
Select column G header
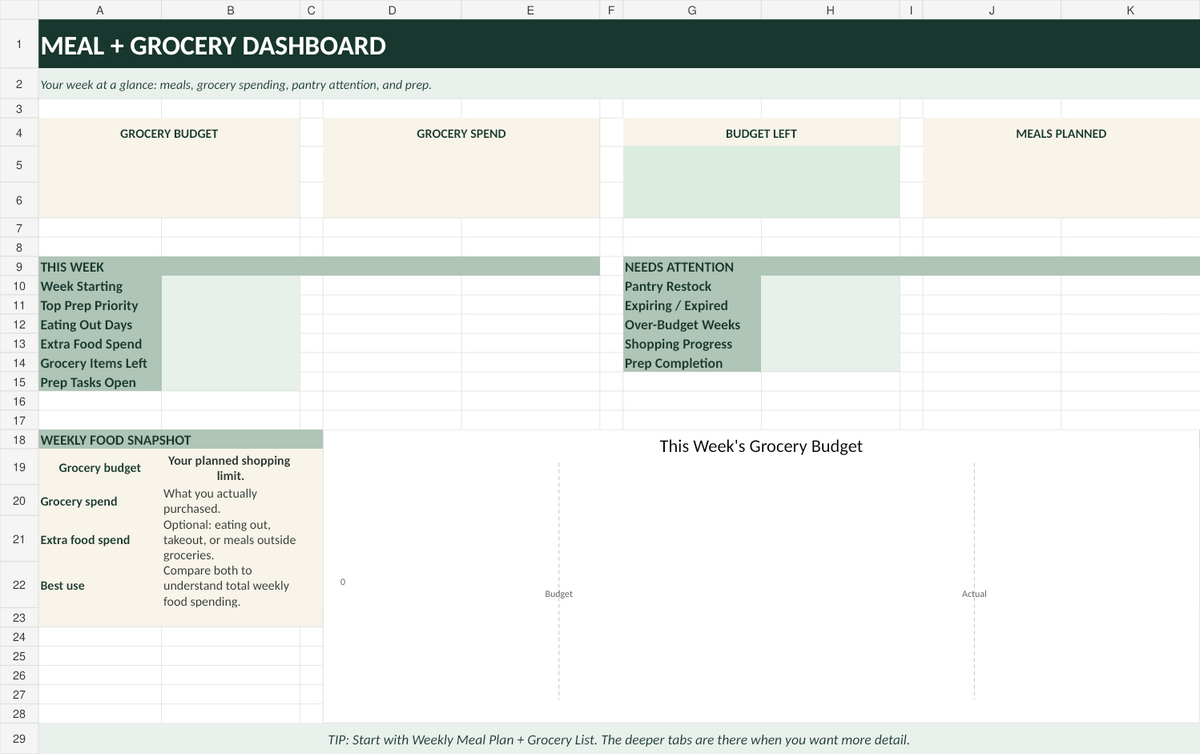click(692, 10)
